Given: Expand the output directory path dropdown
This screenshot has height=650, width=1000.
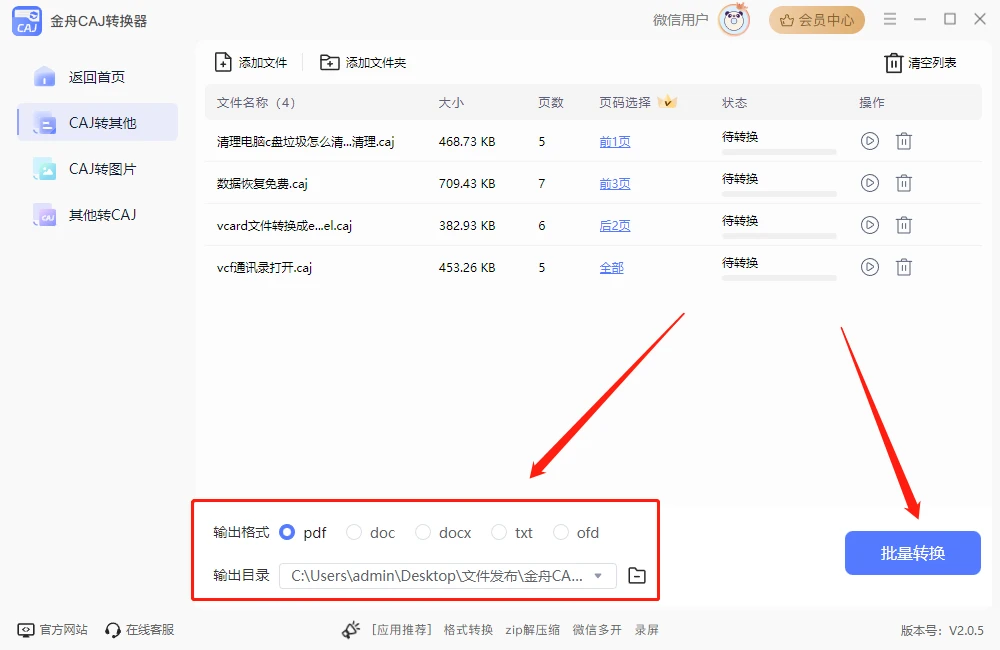Looking at the screenshot, I should (x=598, y=575).
